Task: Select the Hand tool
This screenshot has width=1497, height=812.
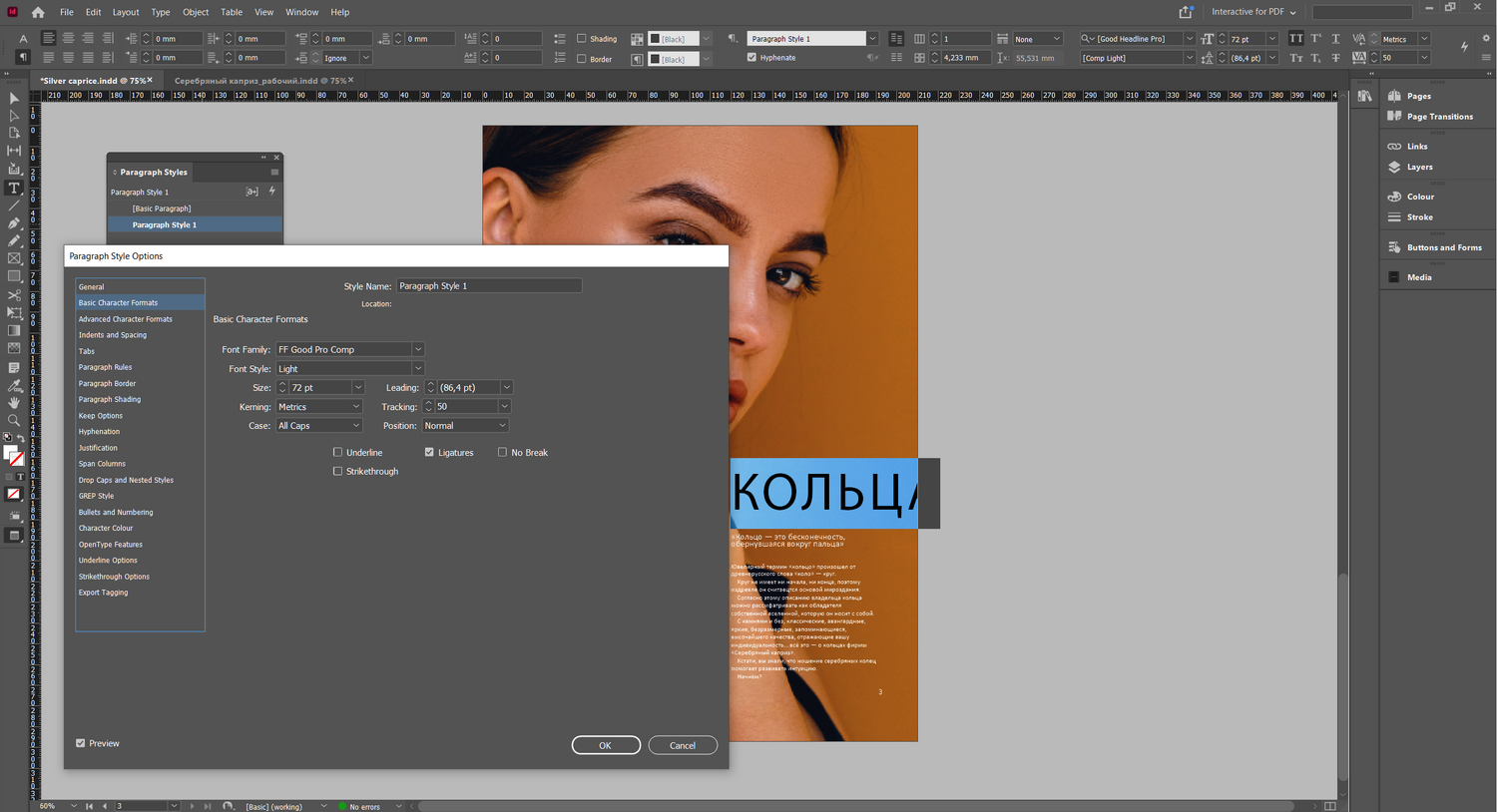Action: pyautogui.click(x=14, y=403)
